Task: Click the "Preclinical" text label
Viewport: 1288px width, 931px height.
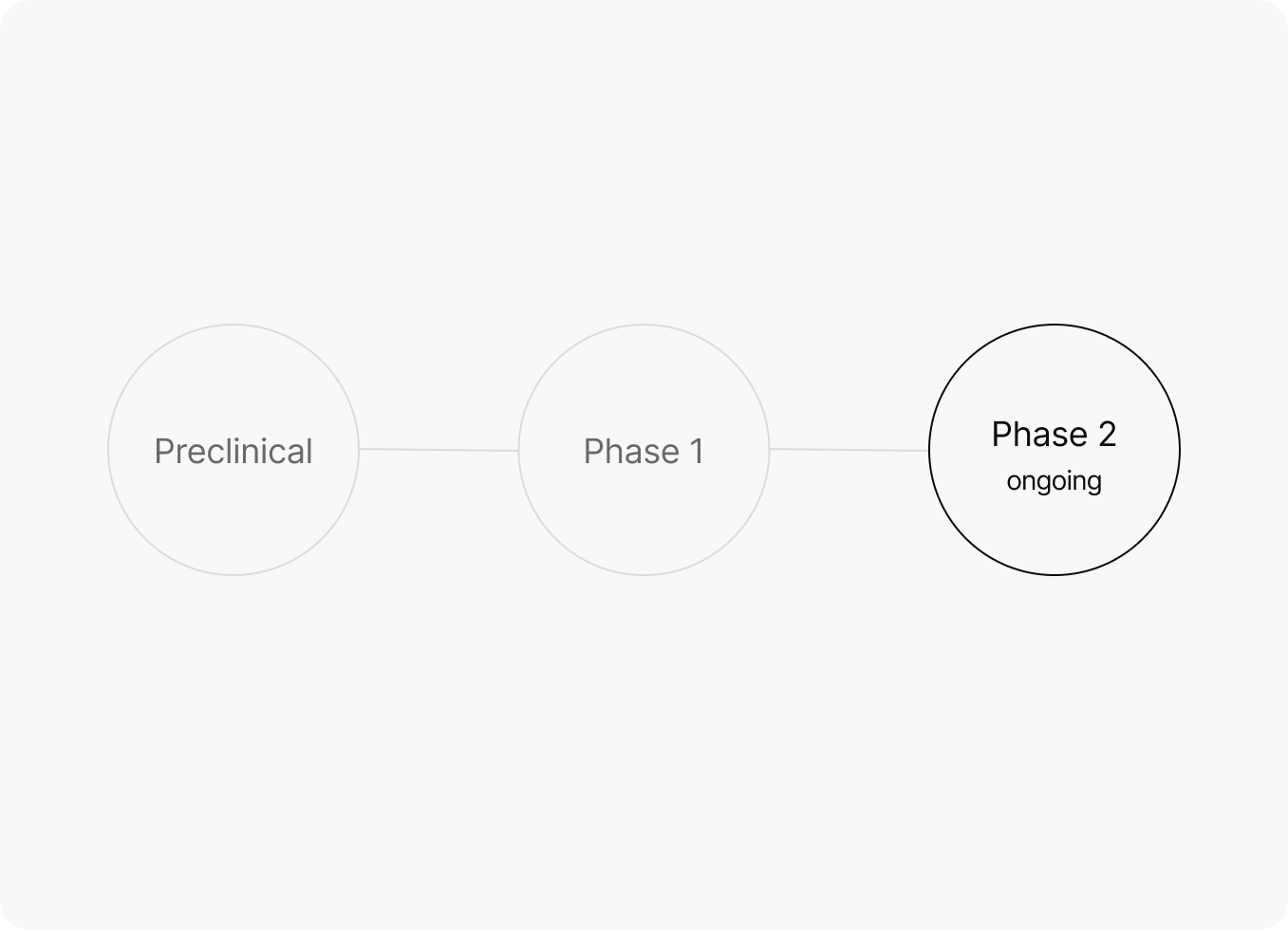Action: pyautogui.click(x=233, y=452)
